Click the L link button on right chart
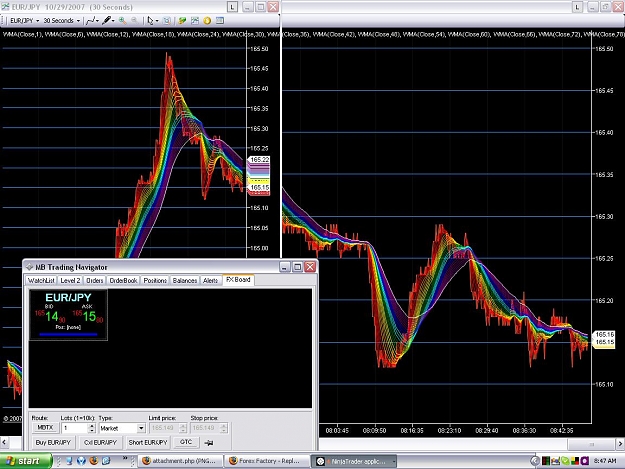The width and height of the screenshot is (625, 469). pos(577,7)
